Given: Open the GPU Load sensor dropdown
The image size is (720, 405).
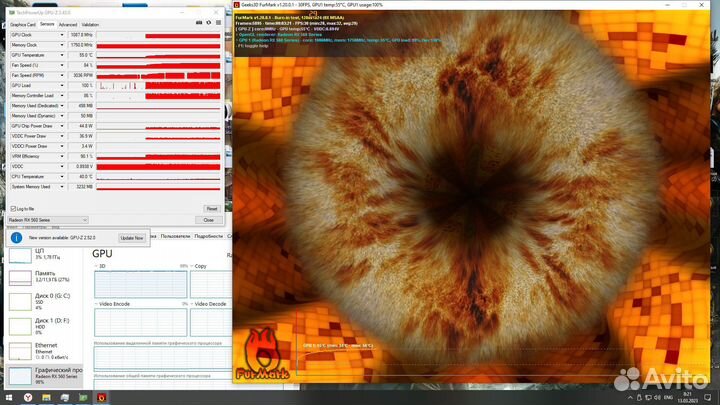Looking at the screenshot, I should (62, 85).
